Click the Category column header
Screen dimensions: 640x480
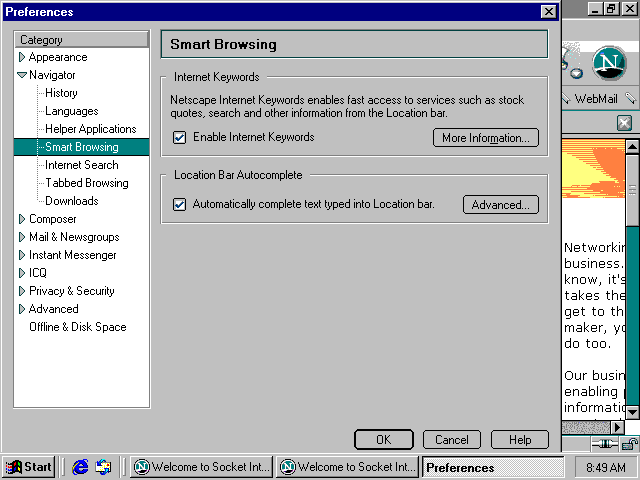82,40
